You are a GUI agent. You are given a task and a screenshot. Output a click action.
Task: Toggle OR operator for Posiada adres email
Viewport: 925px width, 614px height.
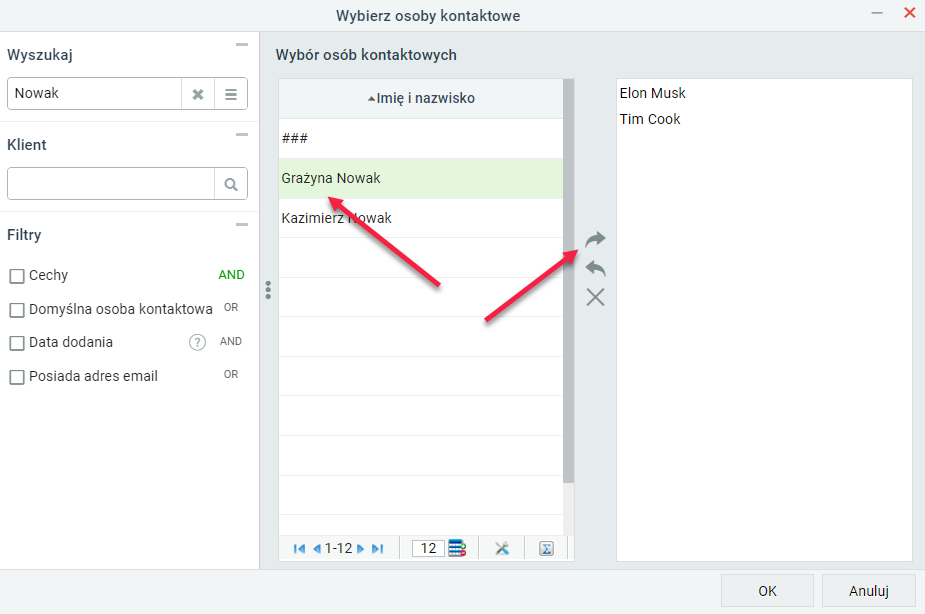coord(231,375)
